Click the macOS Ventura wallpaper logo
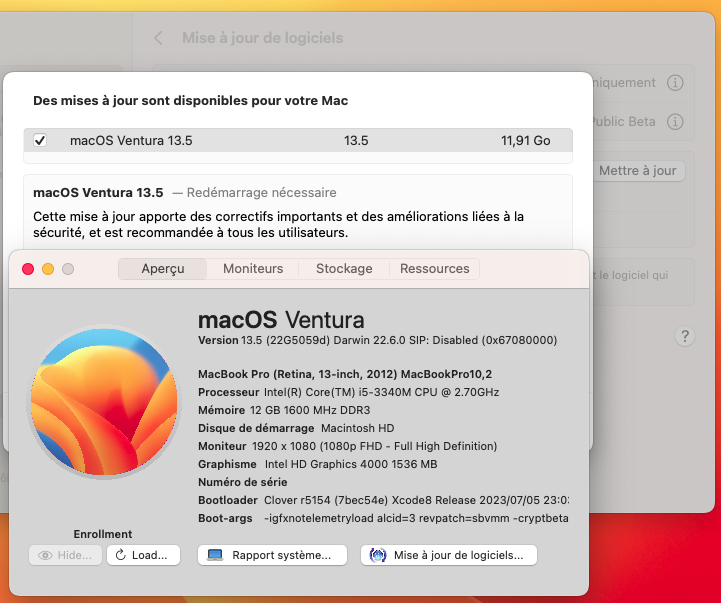 coord(104,402)
